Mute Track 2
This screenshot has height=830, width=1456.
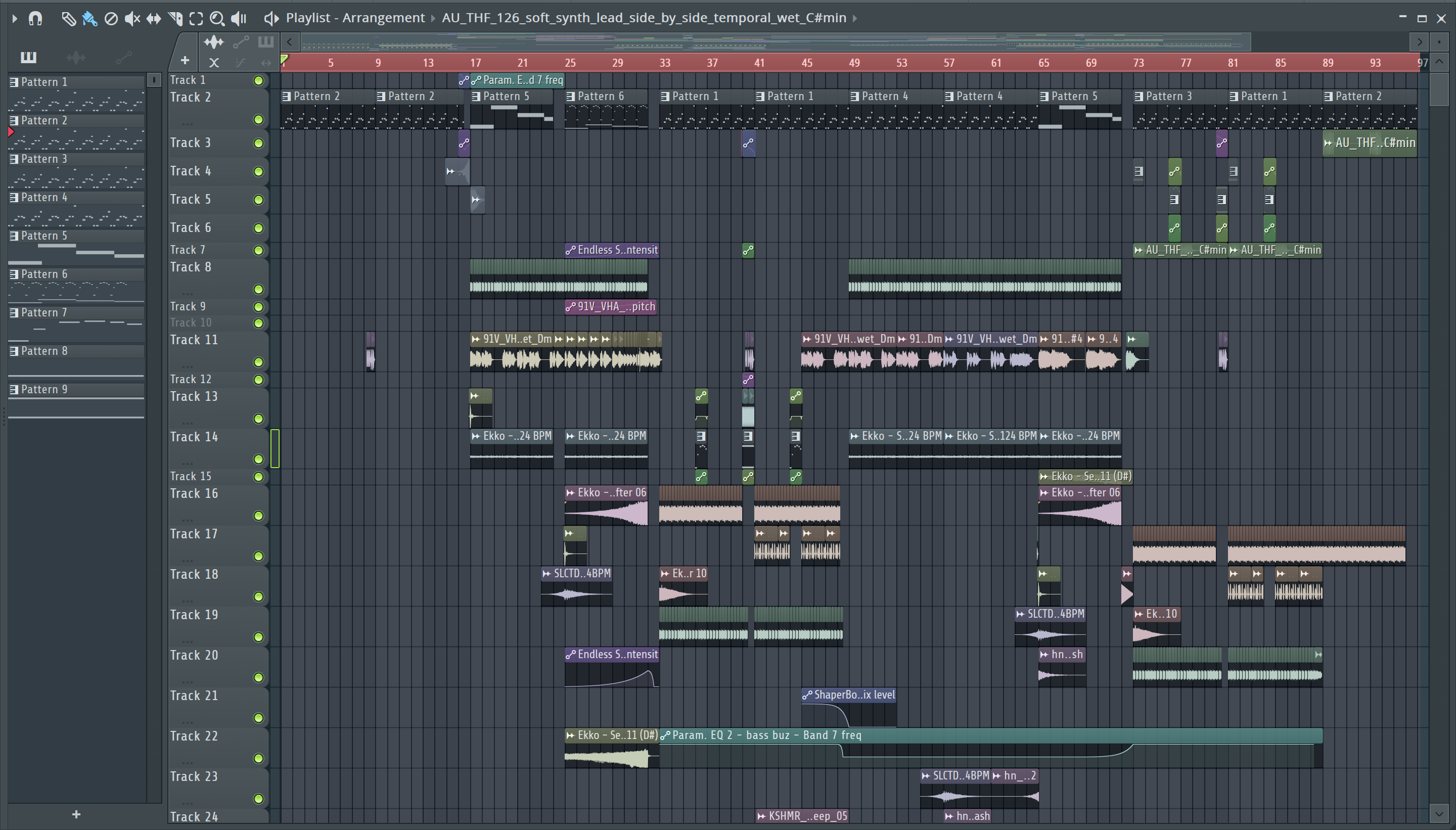[x=258, y=120]
